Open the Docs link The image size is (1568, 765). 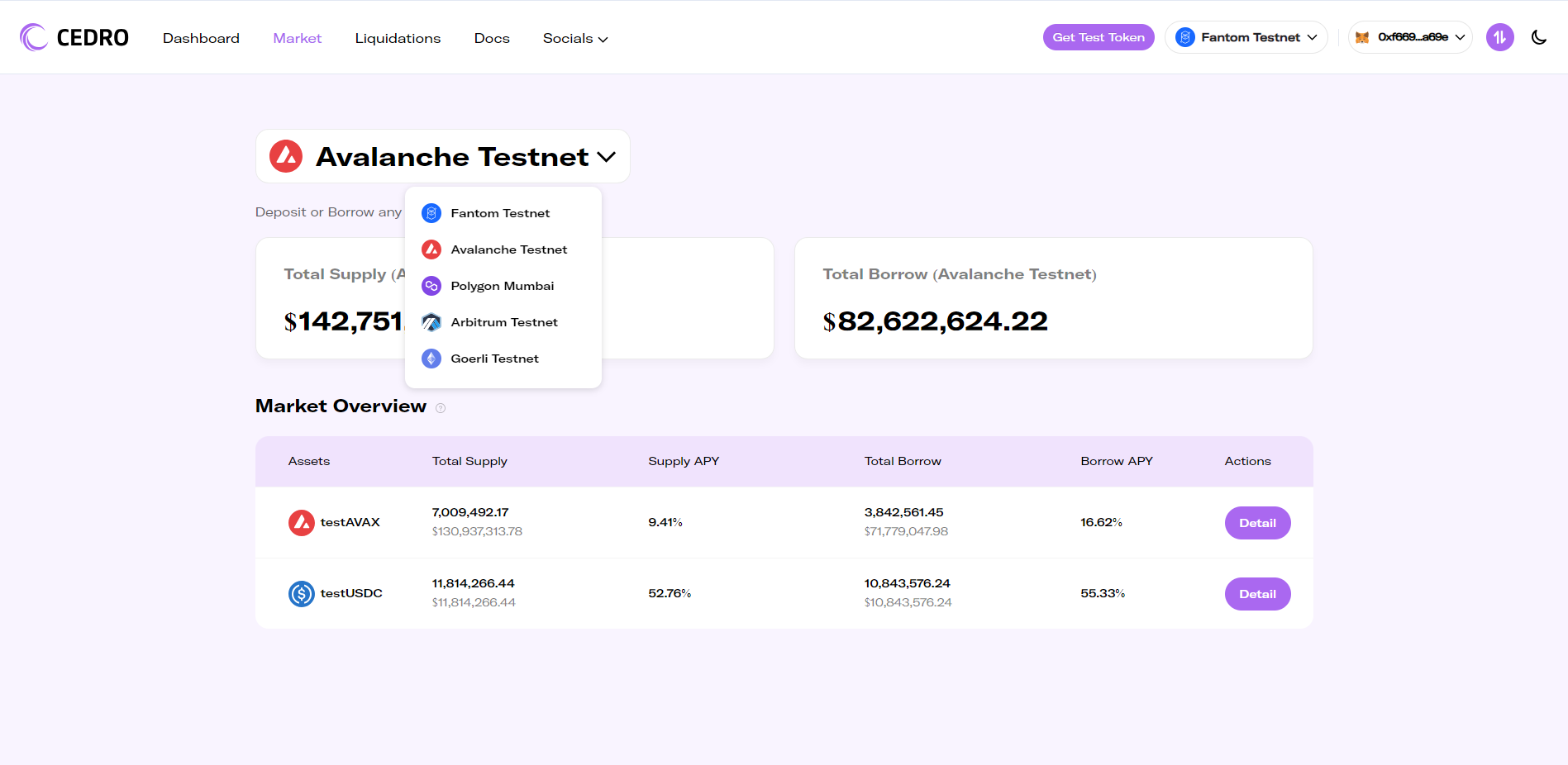[x=492, y=38]
